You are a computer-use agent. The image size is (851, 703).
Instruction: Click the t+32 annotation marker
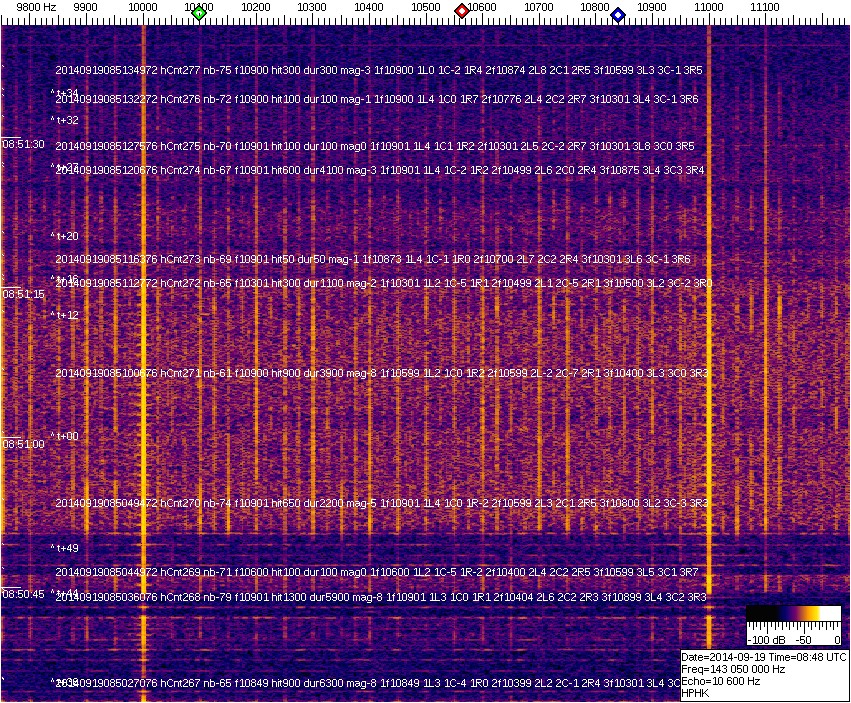tap(66, 120)
